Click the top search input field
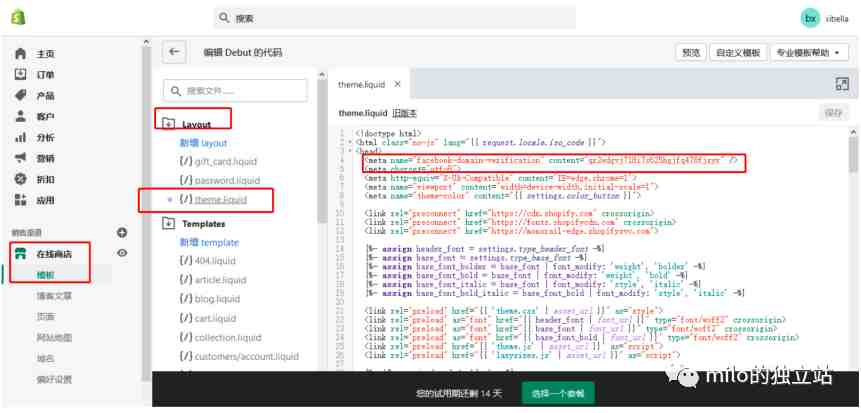This screenshot has width=861, height=413. (x=395, y=18)
